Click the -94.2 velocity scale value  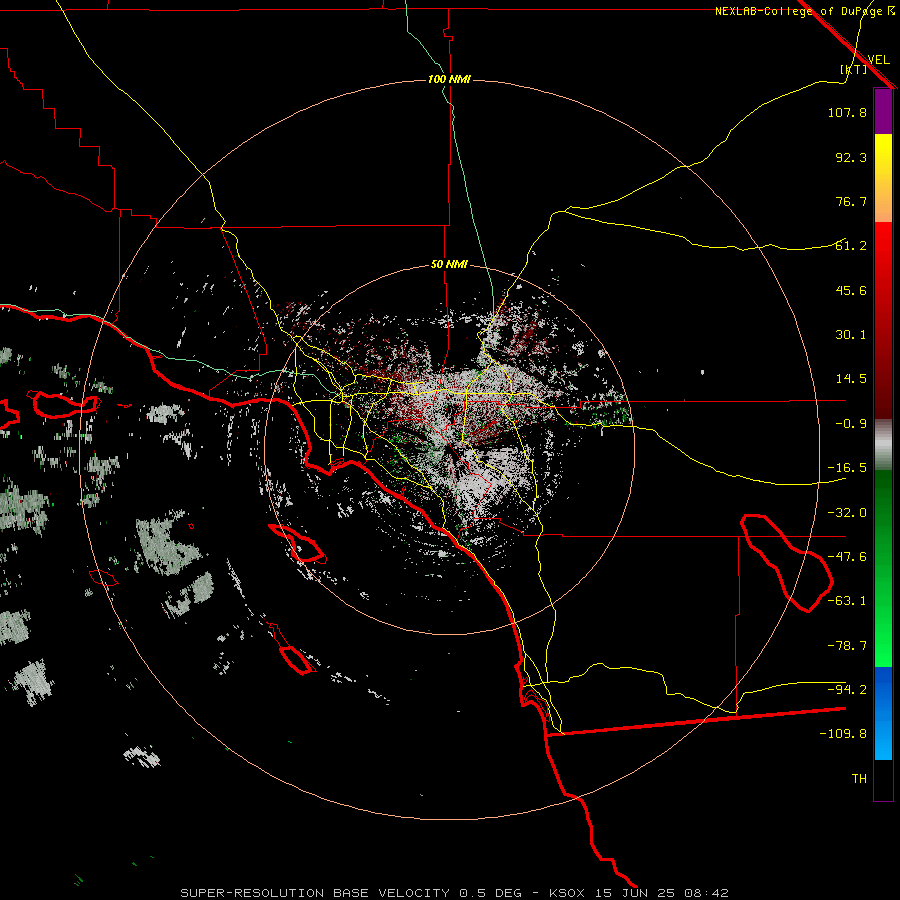(847, 690)
